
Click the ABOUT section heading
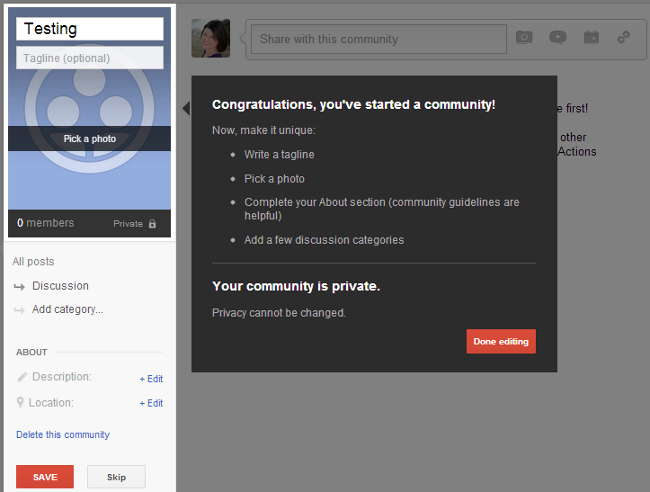(x=32, y=352)
